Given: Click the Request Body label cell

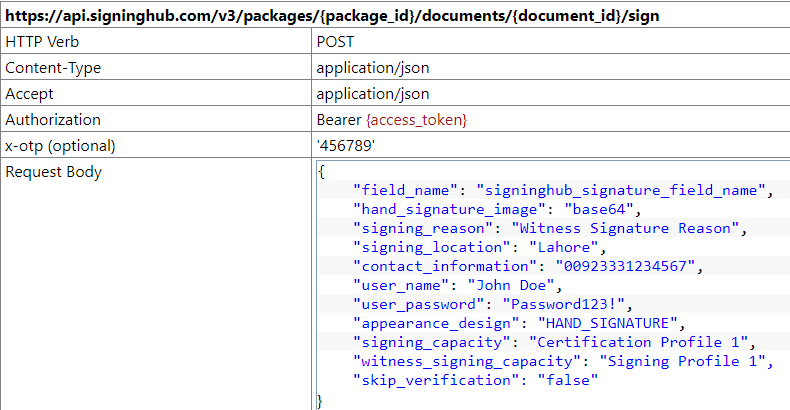Looking at the screenshot, I should 53,172.
